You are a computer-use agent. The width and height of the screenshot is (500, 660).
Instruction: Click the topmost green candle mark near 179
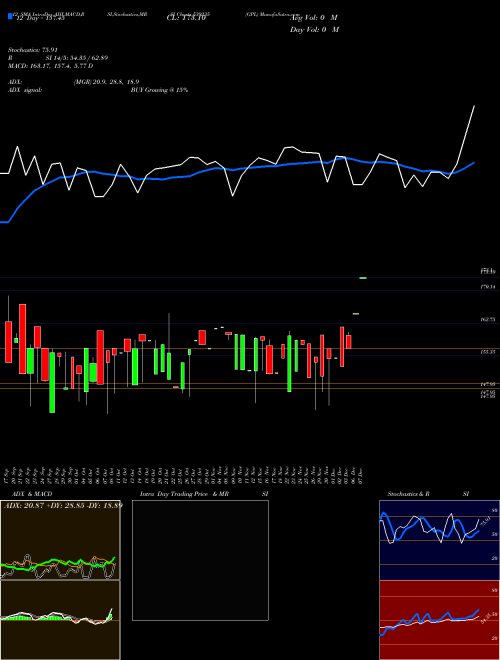point(363,278)
